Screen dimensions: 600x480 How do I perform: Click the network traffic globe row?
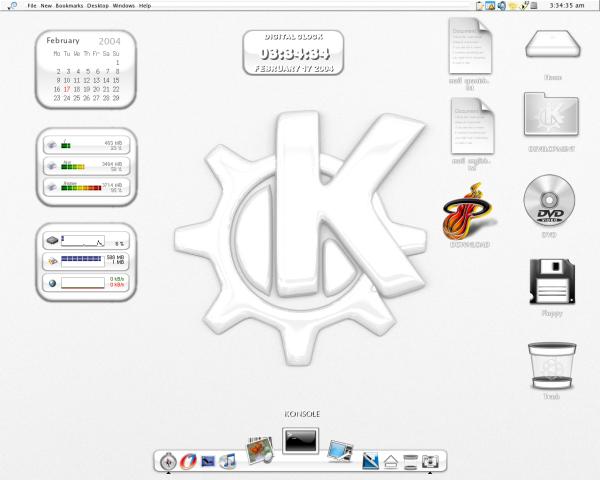[x=86, y=282]
